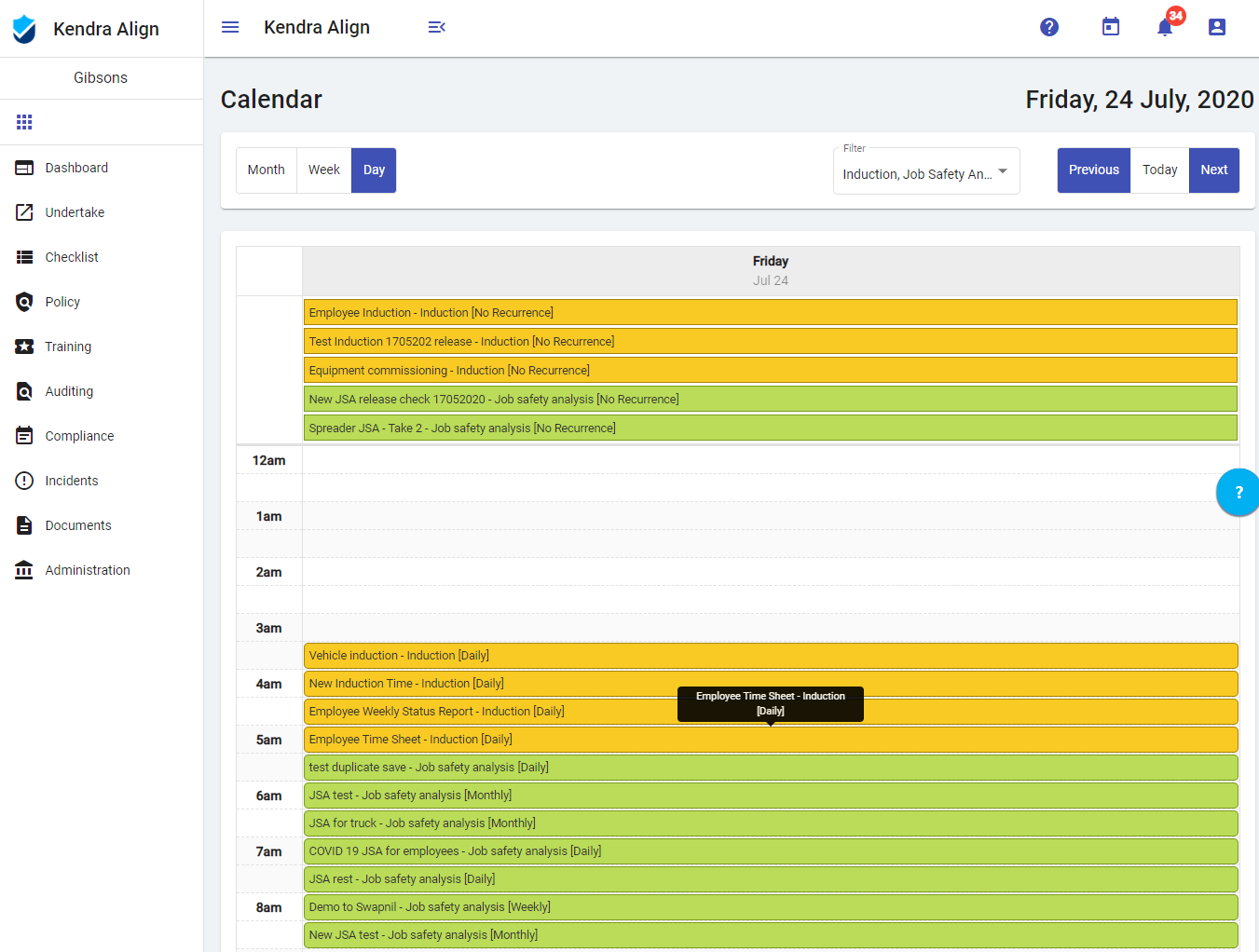Screen dimensions: 1259x952
Task: Switch to Week view
Action: pos(324,170)
